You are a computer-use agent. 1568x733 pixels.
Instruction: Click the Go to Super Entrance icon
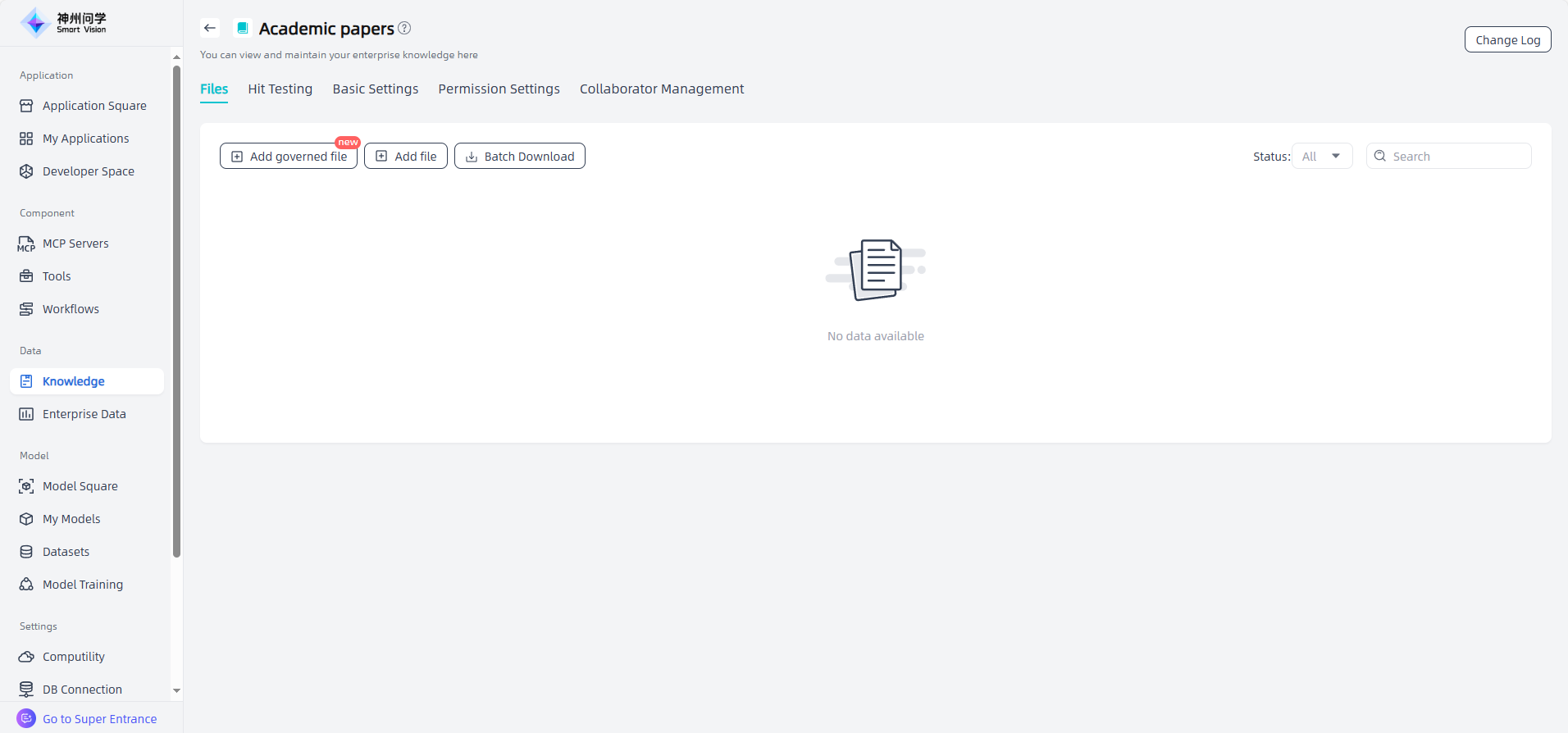click(26, 718)
